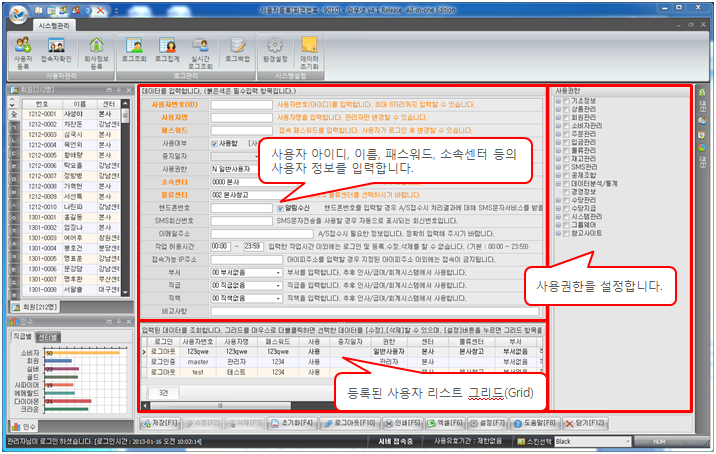The height and width of the screenshot is (454, 716).
Task: Open the 사용자등록 user registration icon
Action: tap(23, 50)
